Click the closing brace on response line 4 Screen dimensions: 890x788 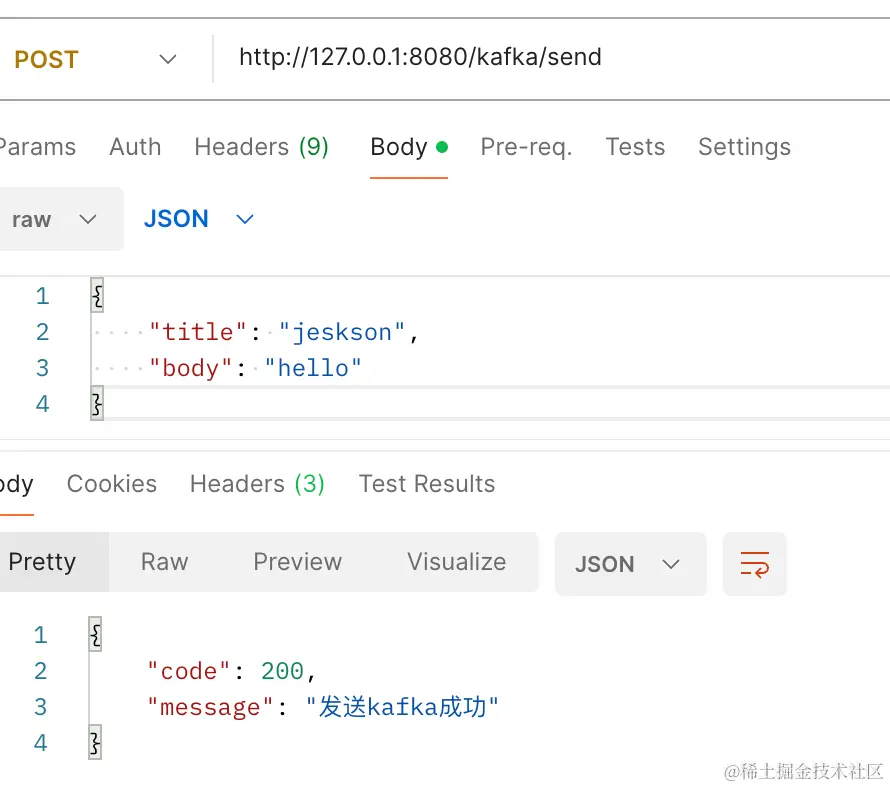click(x=95, y=743)
